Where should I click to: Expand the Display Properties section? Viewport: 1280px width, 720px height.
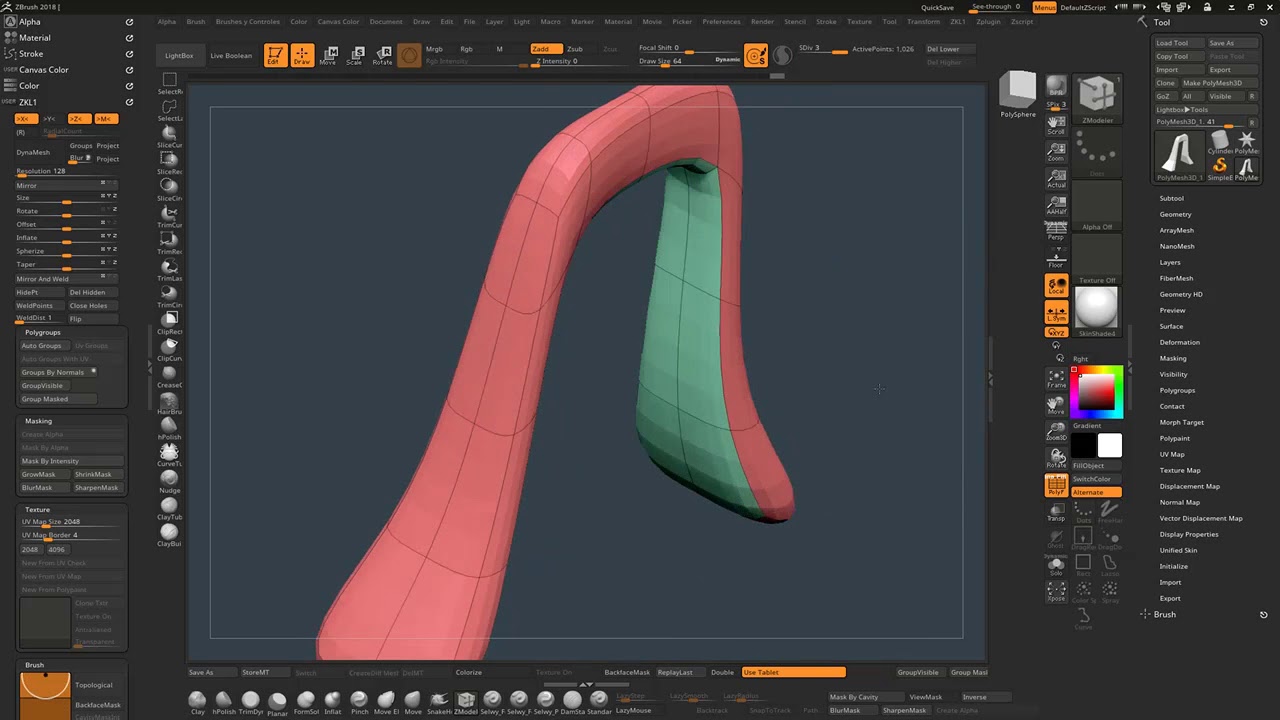click(x=1189, y=534)
